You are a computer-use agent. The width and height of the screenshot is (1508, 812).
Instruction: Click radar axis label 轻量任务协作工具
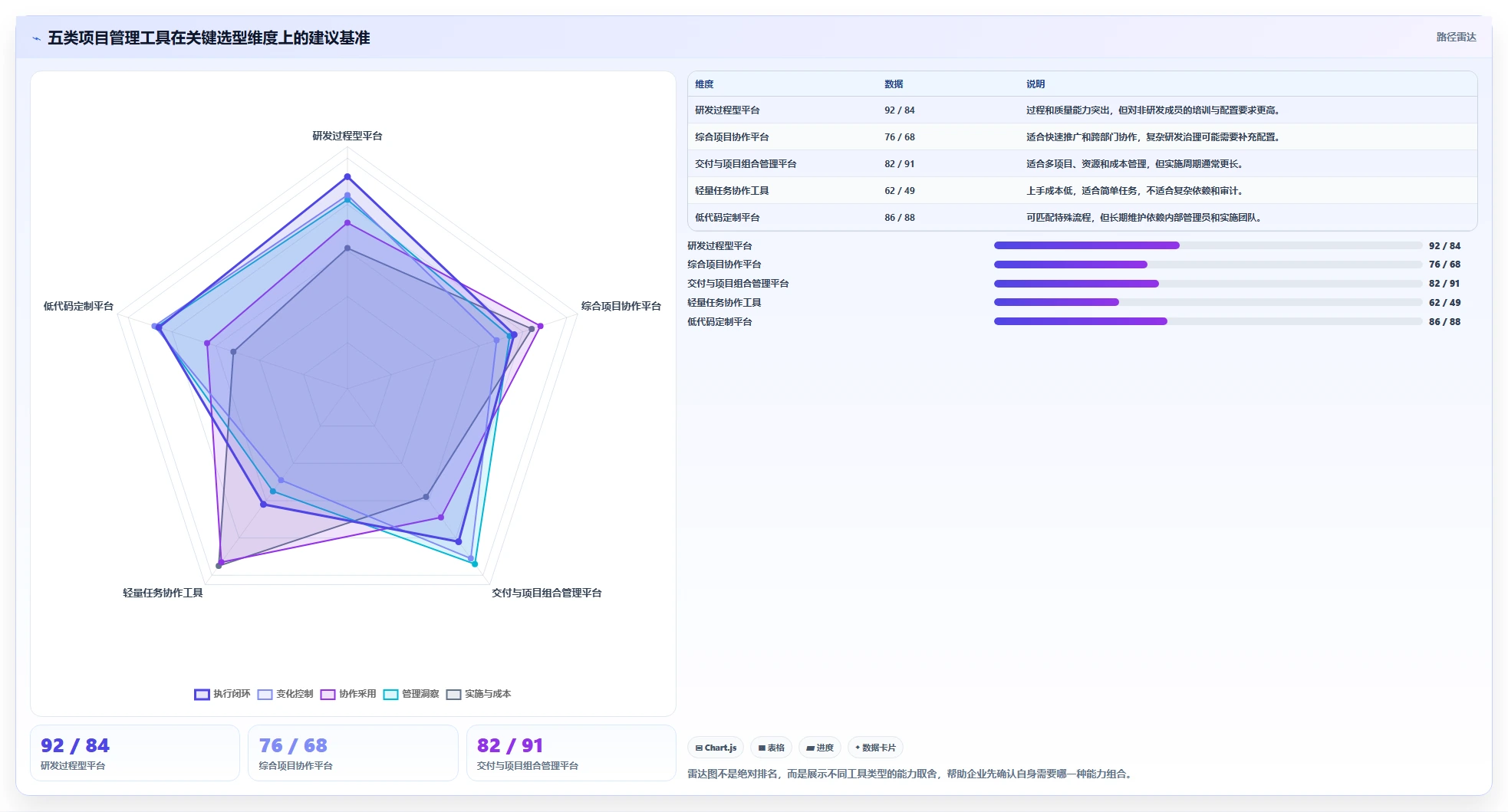[x=163, y=593]
